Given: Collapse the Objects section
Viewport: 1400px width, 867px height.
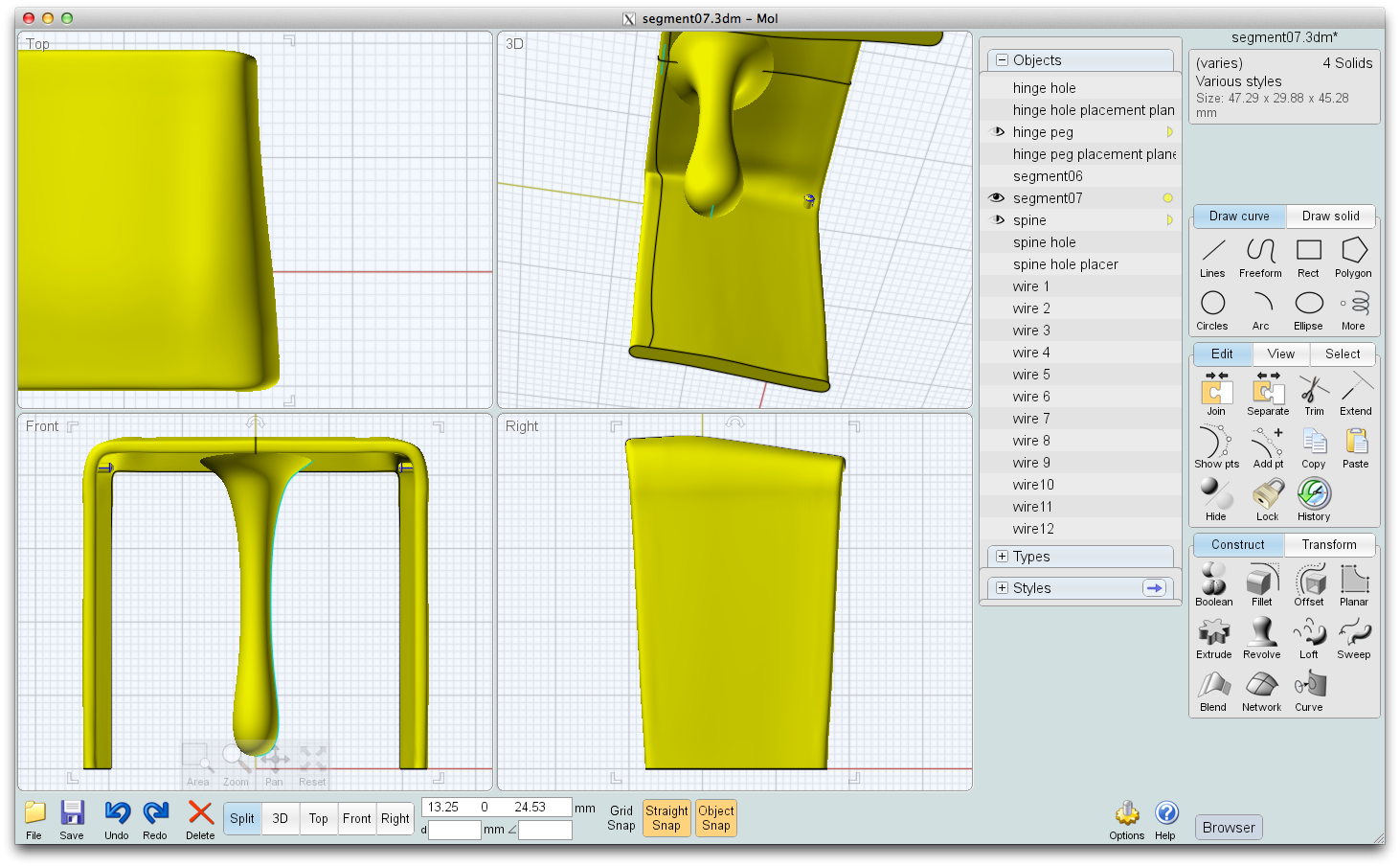Looking at the screenshot, I should 1003,60.
